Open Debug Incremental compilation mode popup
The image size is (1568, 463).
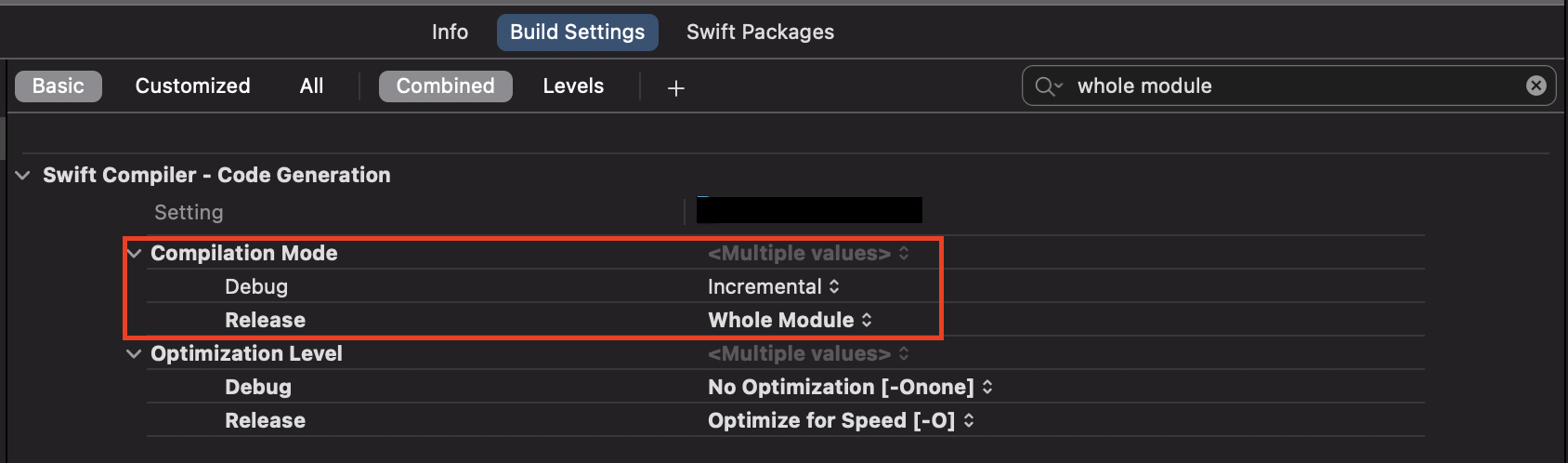pos(773,286)
